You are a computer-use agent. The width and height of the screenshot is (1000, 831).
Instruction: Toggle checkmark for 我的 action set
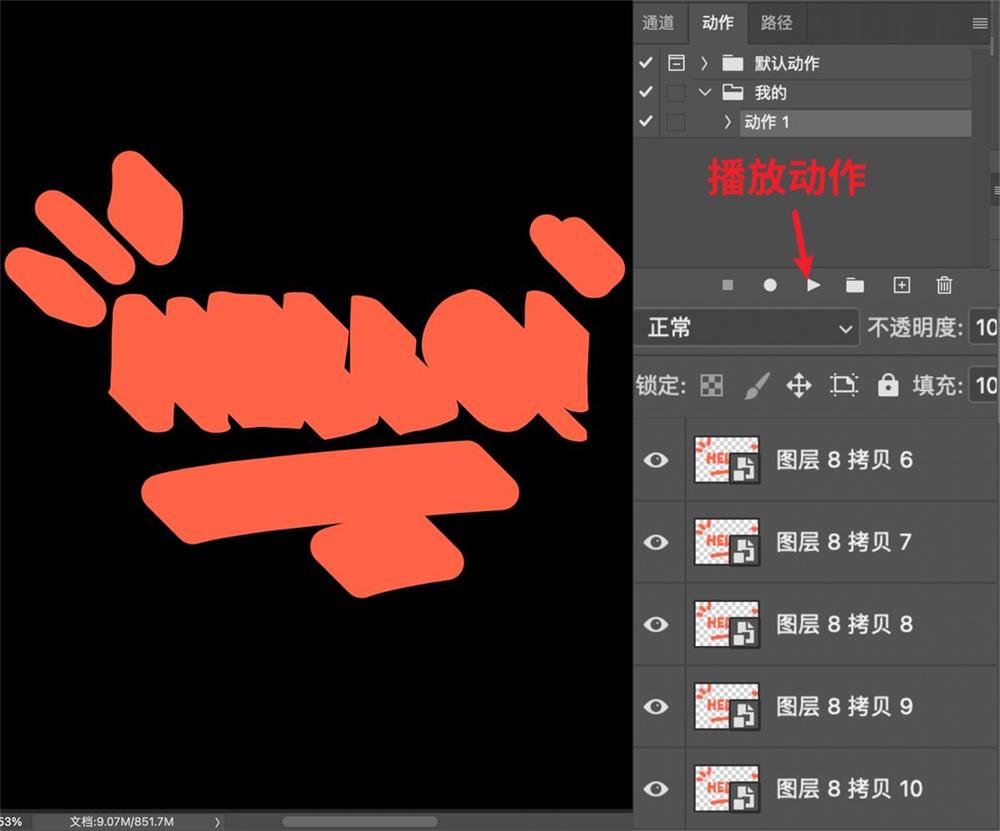tap(645, 92)
